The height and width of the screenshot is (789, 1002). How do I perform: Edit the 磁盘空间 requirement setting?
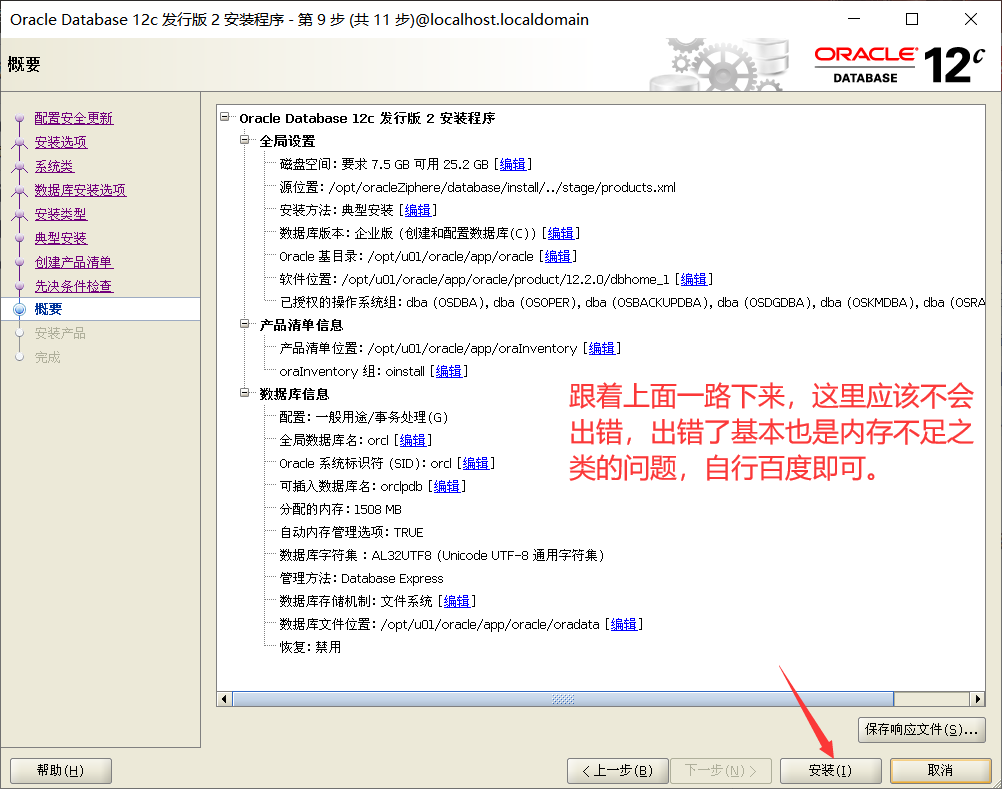[513, 164]
